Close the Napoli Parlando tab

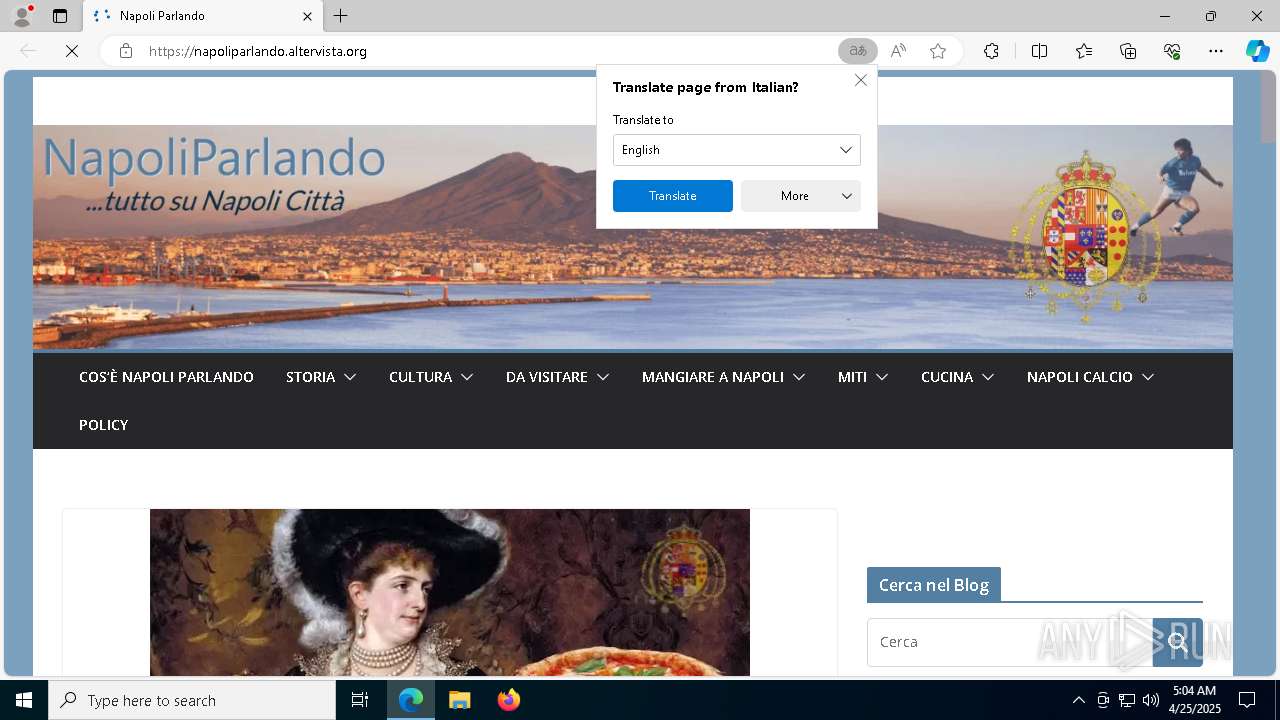coord(307,16)
